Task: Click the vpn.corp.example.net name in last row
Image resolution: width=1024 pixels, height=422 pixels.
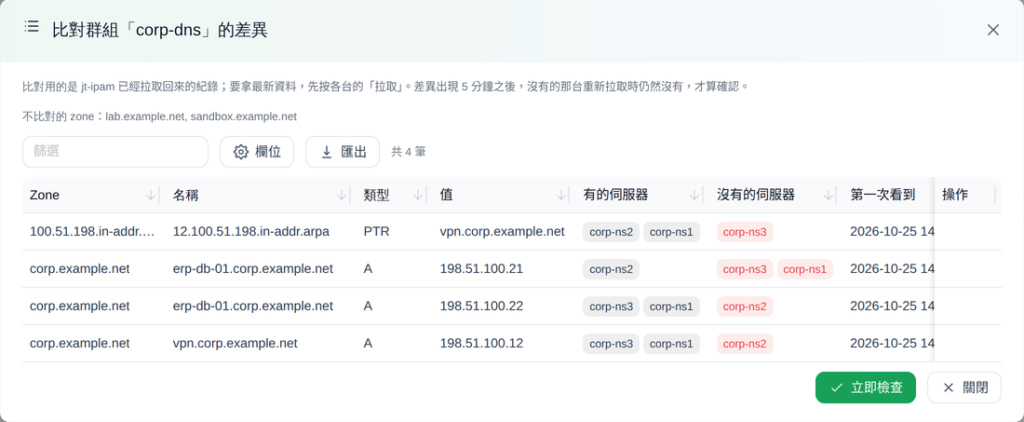Action: click(x=235, y=343)
